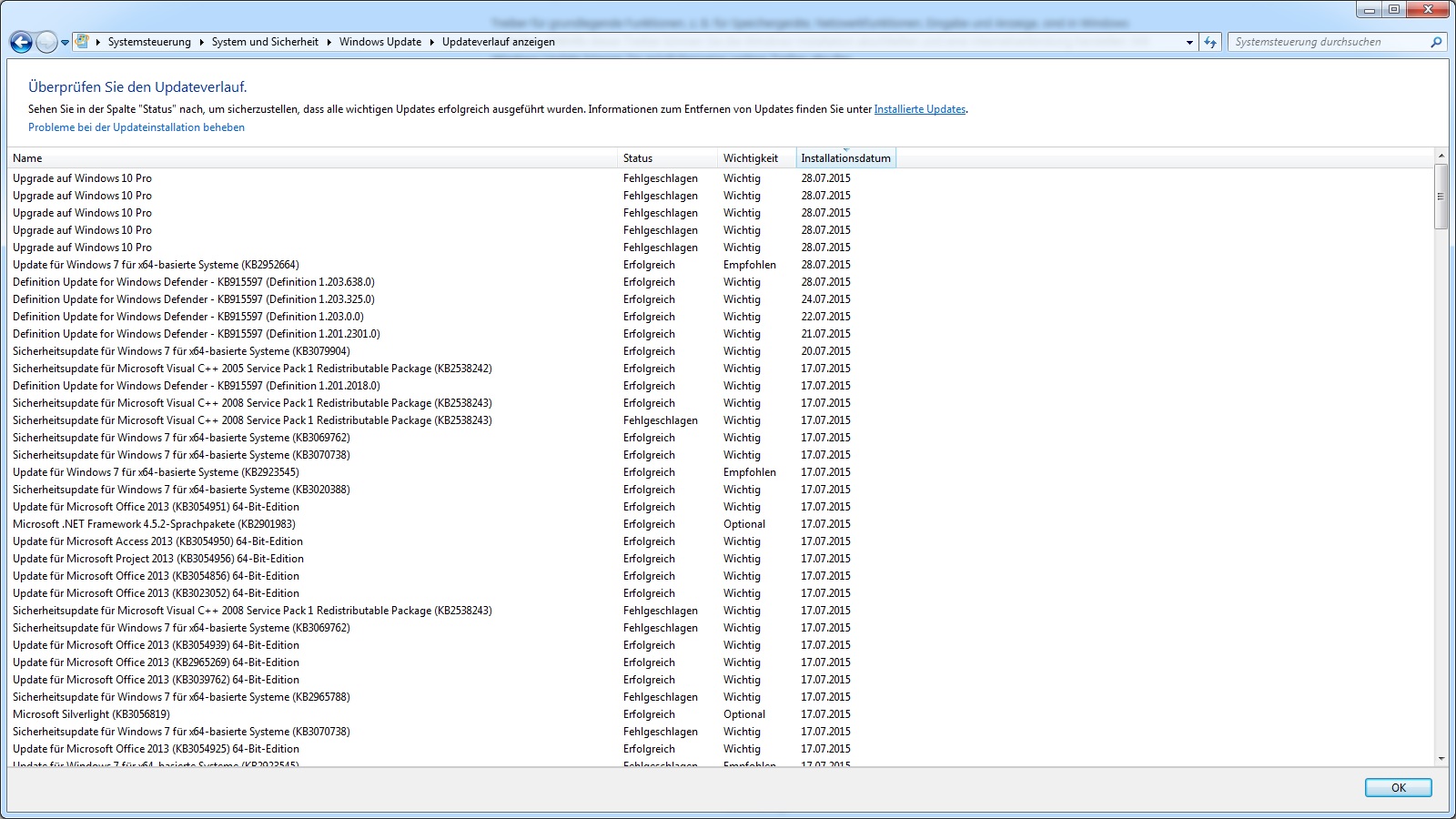Click the scrollbar up arrow

pyautogui.click(x=1441, y=156)
